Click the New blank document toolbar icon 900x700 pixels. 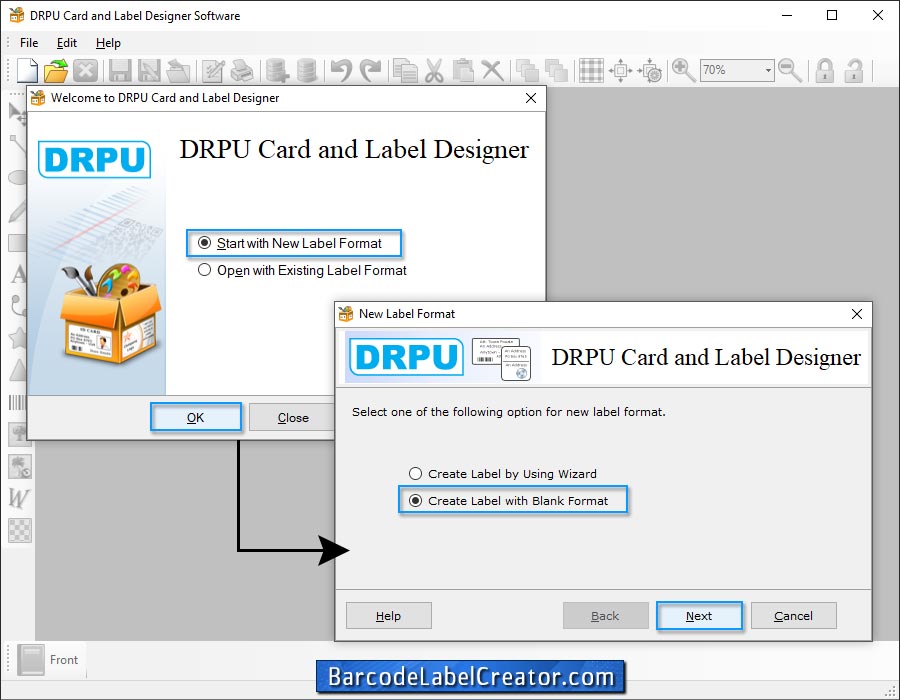click(x=28, y=71)
